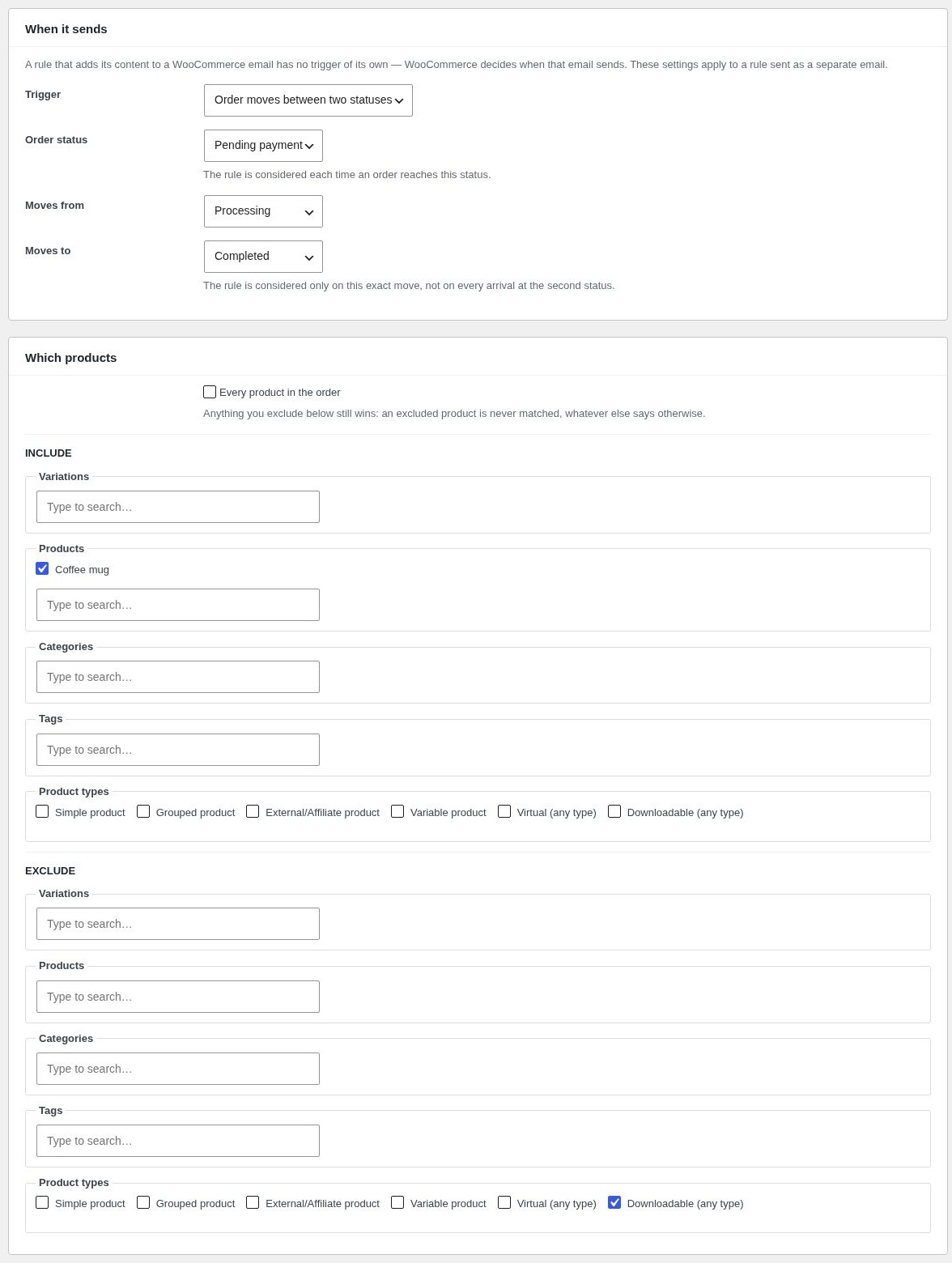
Task: Check Include Variable product type
Action: pos(397,811)
